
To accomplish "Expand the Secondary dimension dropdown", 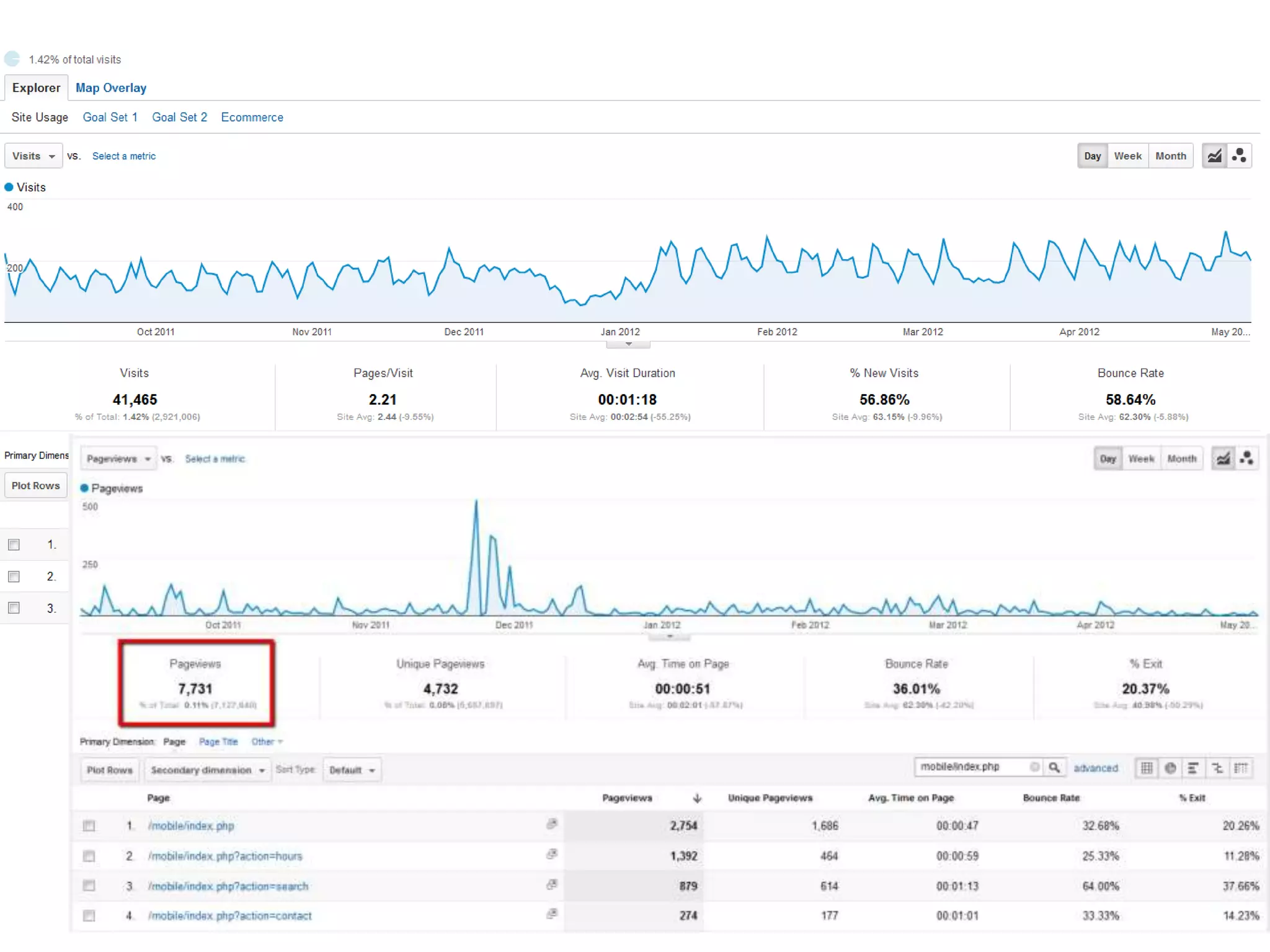I will pos(208,770).
